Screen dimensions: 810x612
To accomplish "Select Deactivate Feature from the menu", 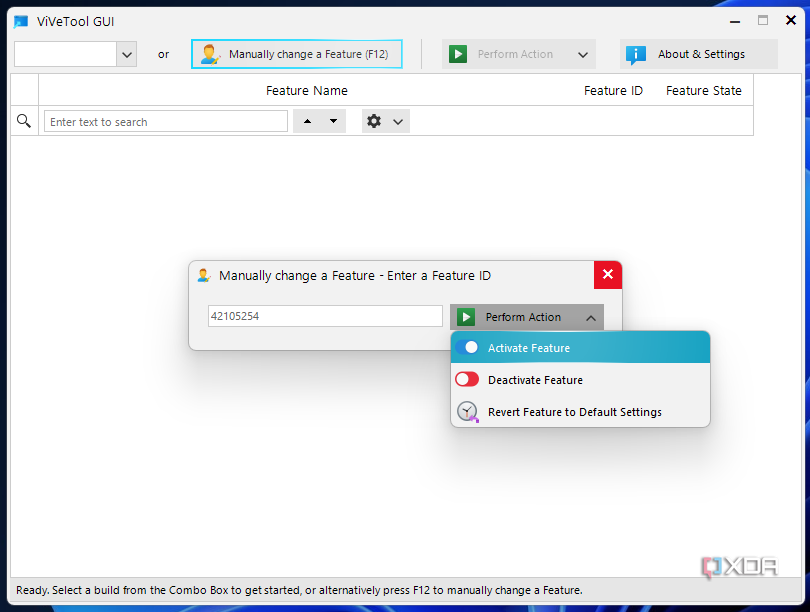I will tap(580, 380).
